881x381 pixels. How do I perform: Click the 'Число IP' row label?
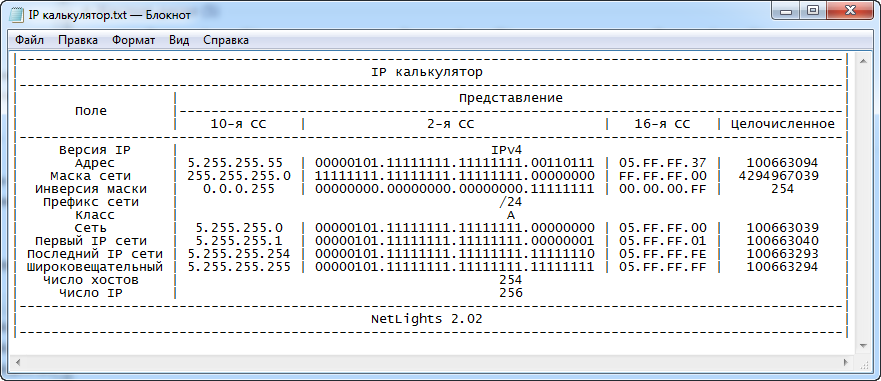tap(91, 292)
